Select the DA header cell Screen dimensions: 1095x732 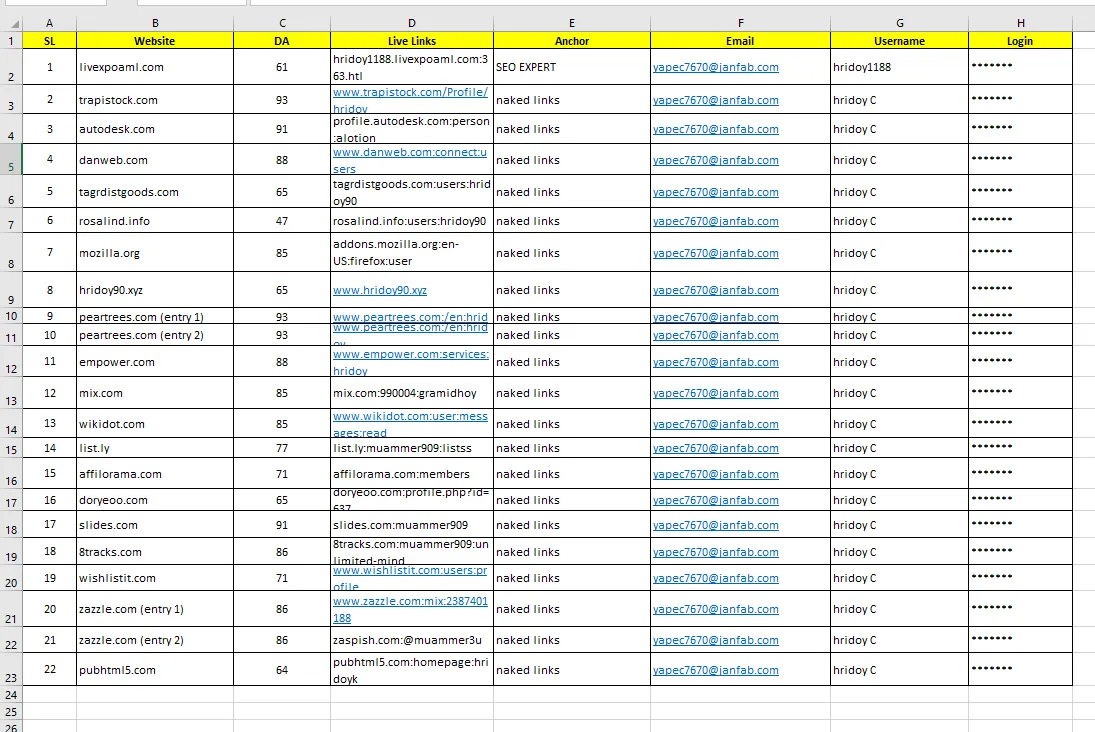coord(282,41)
